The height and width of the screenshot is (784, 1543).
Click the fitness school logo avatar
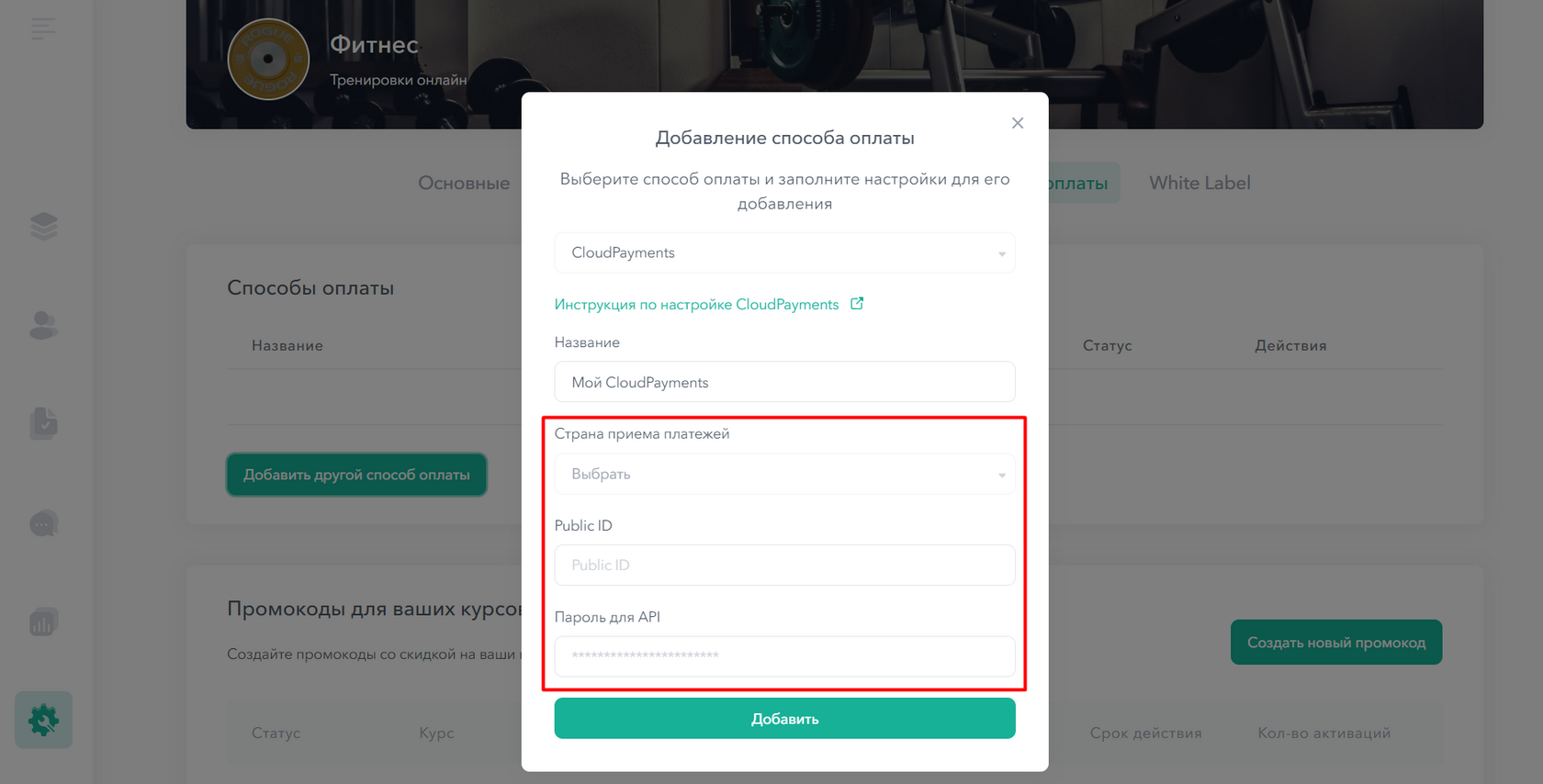pos(268,59)
